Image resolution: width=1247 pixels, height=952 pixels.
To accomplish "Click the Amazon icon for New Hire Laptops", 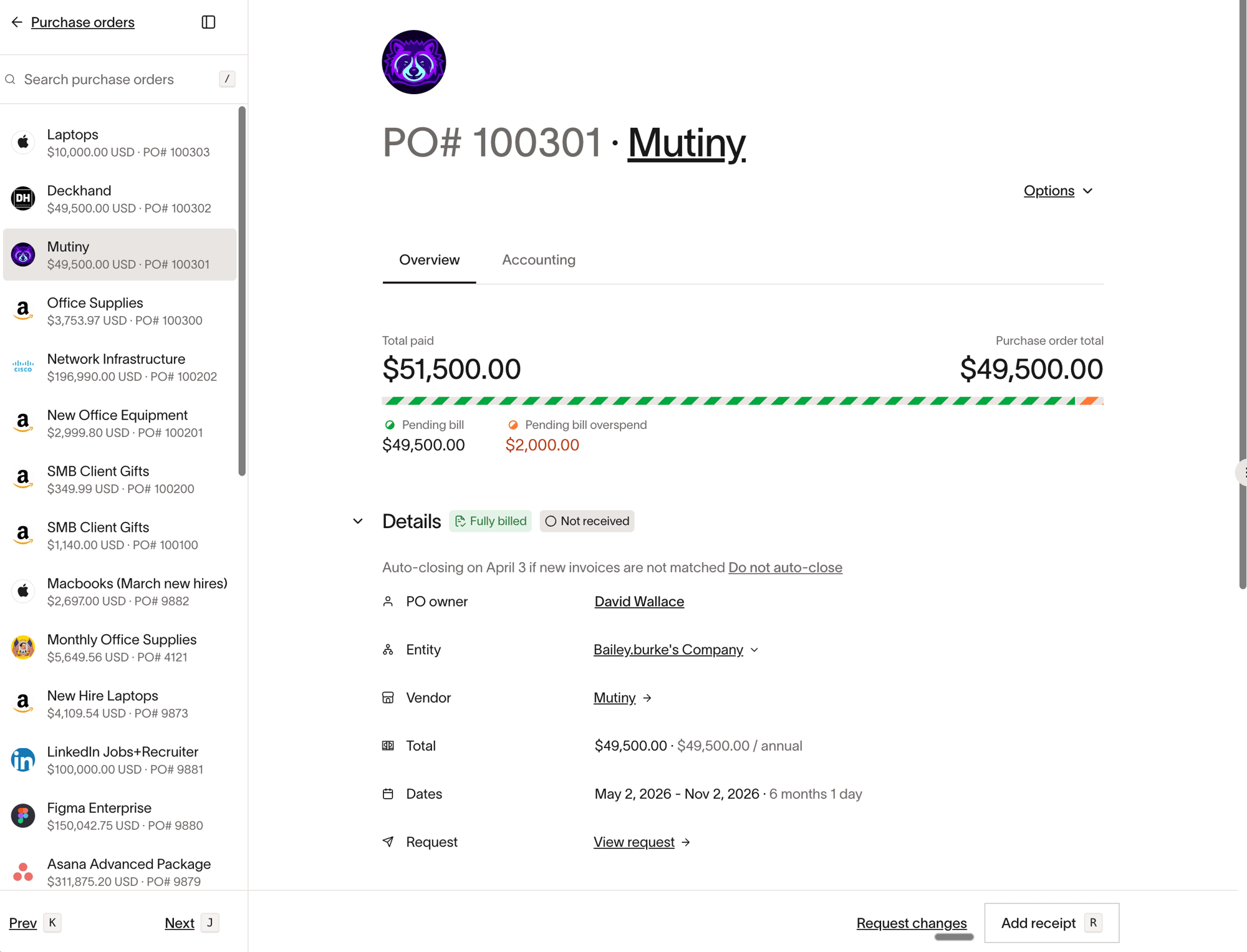I will pyautogui.click(x=23, y=703).
